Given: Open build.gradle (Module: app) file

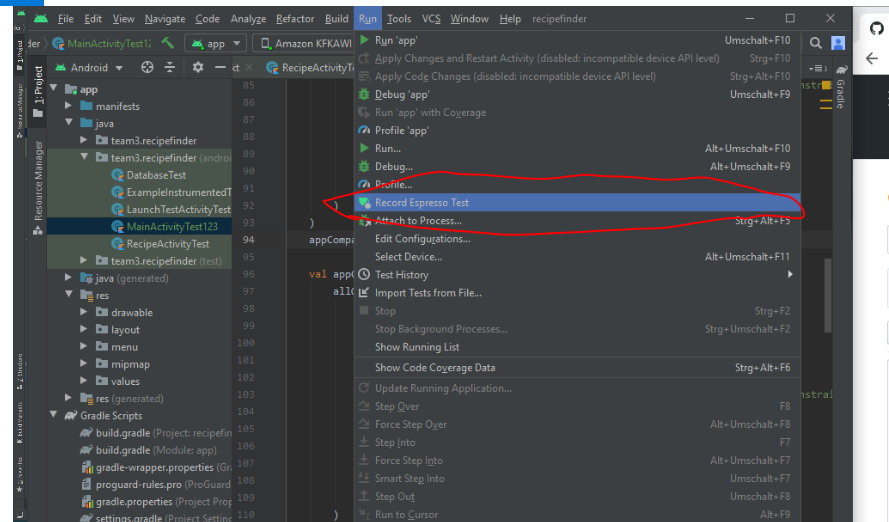Looking at the screenshot, I should 156,450.
